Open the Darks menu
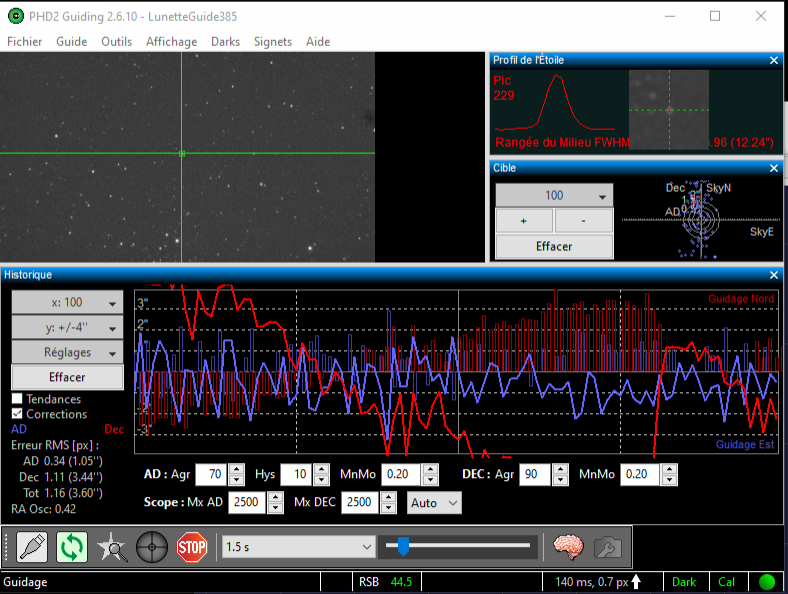This screenshot has width=788, height=594. [225, 42]
